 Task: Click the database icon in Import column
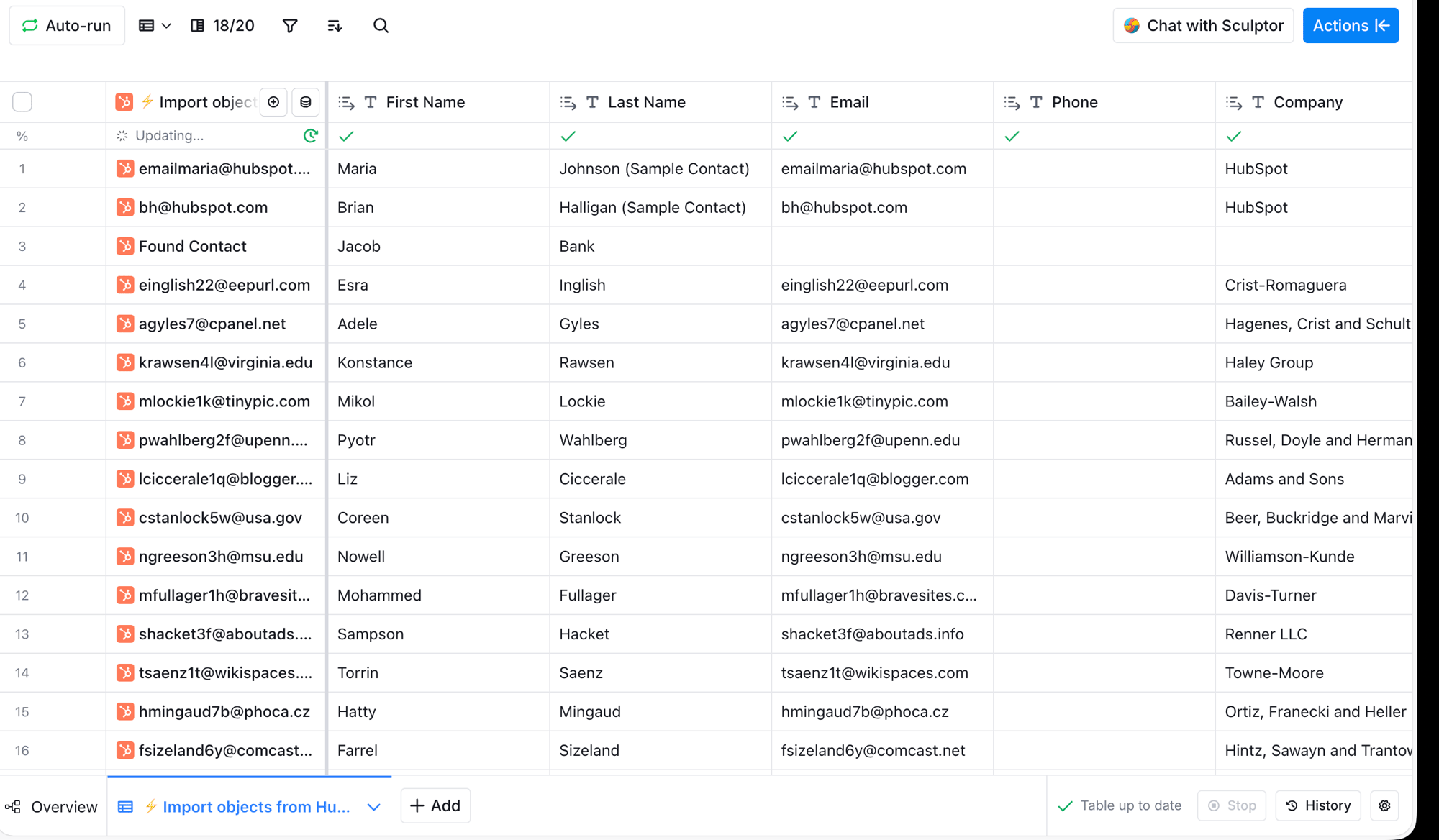click(x=306, y=102)
